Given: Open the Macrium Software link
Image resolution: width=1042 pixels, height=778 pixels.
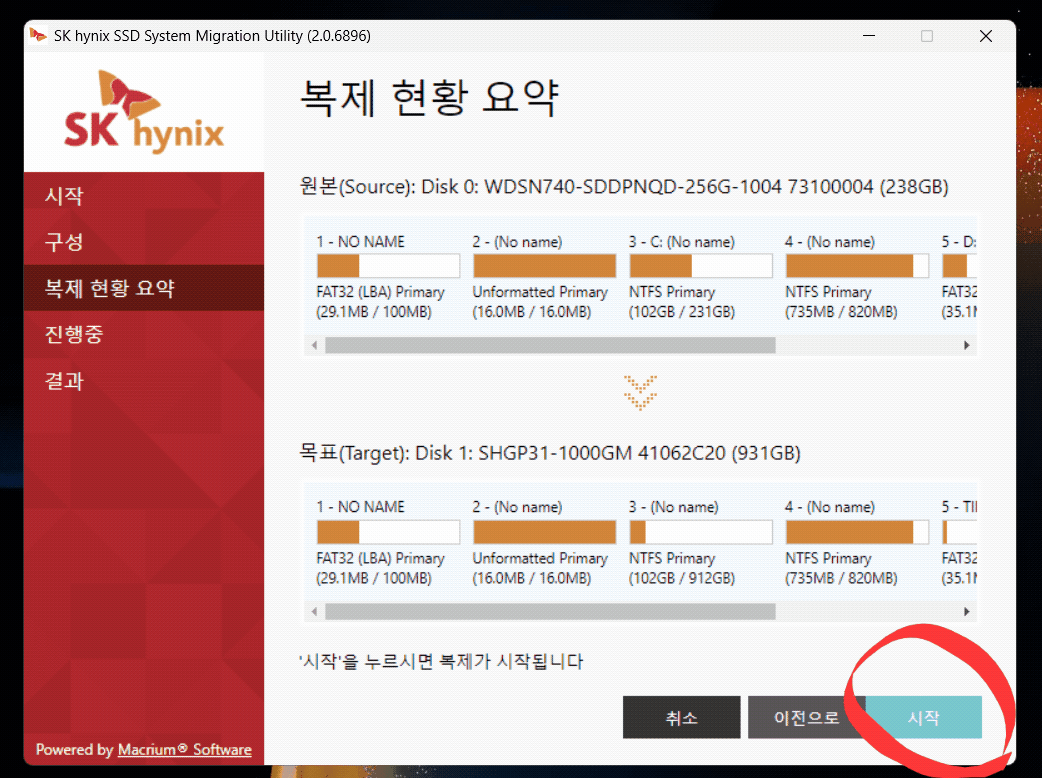Looking at the screenshot, I should pyautogui.click(x=185, y=749).
